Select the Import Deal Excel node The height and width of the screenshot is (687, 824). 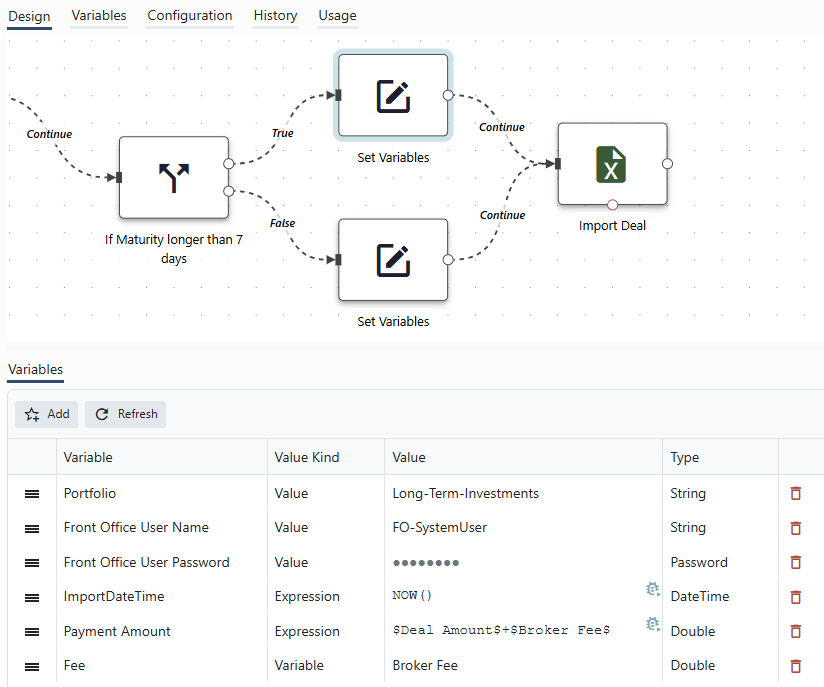(x=612, y=164)
